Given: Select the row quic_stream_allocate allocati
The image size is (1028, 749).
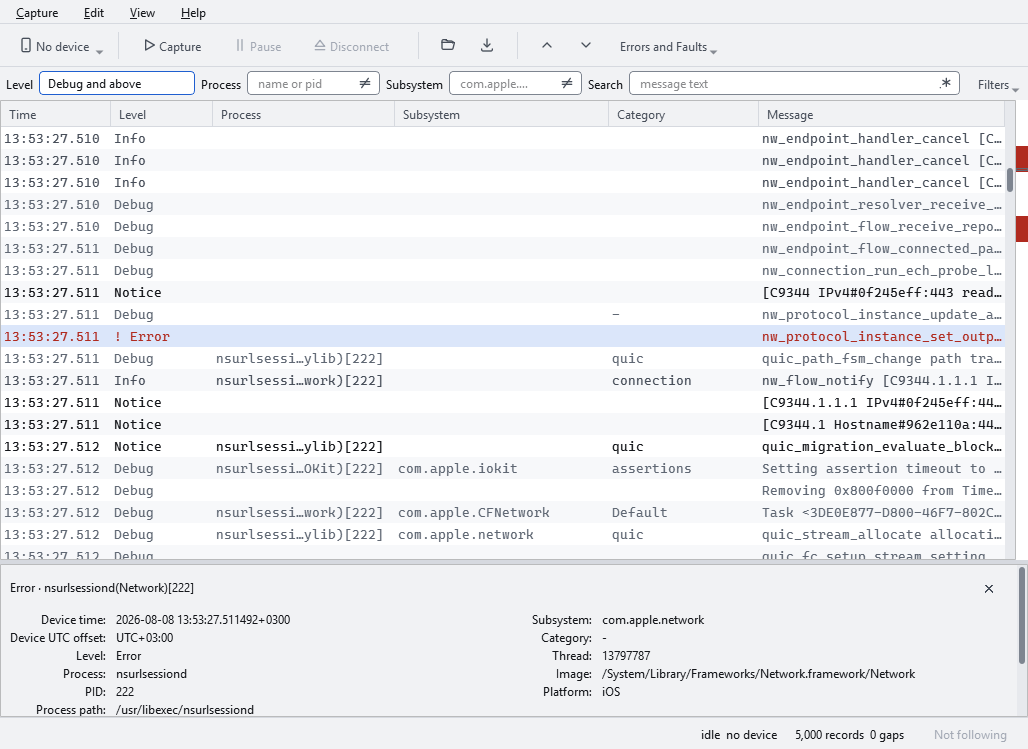Looking at the screenshot, I should pyautogui.click(x=502, y=535).
